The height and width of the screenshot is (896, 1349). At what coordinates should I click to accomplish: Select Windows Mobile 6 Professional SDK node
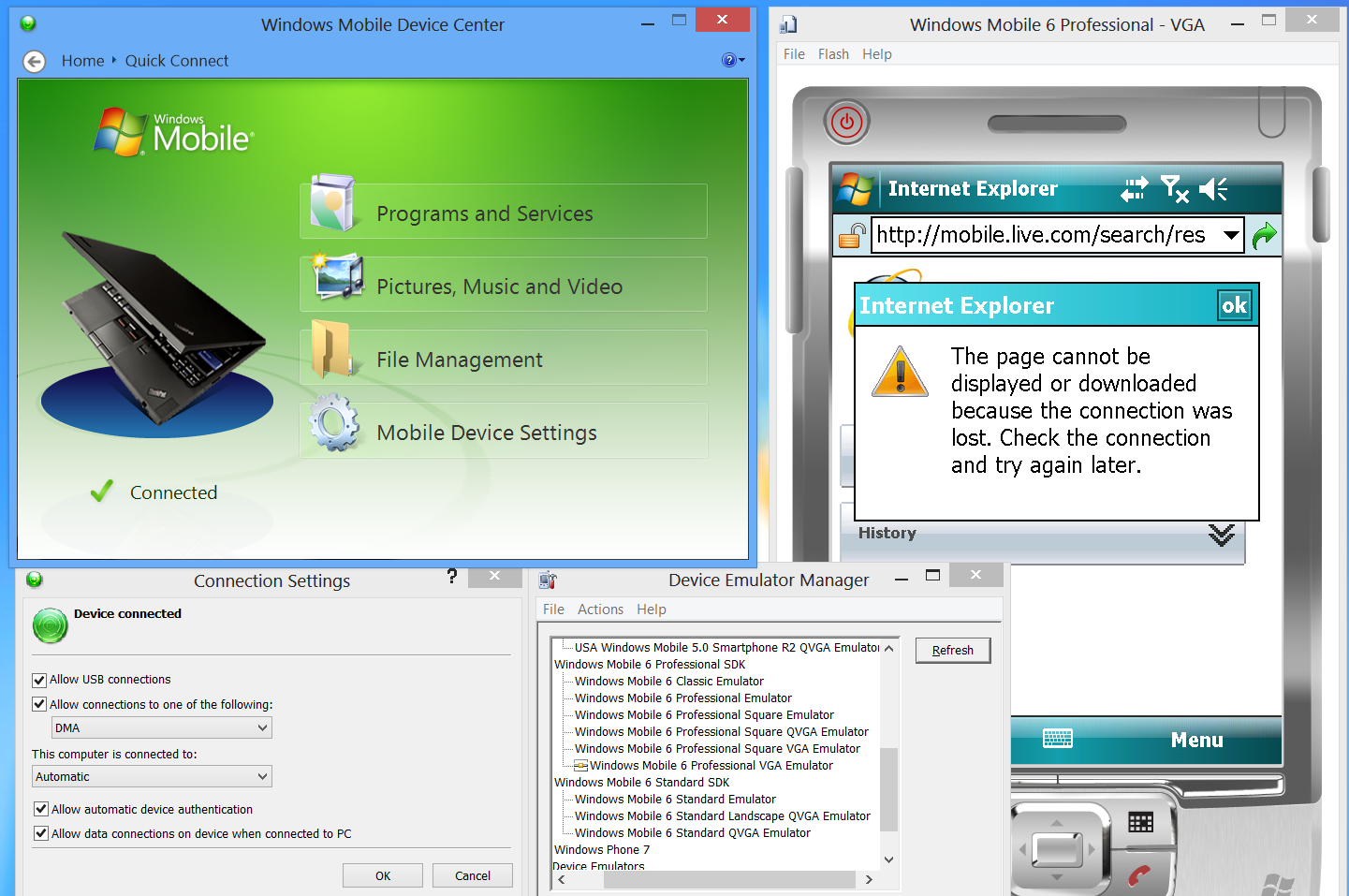pos(650,664)
